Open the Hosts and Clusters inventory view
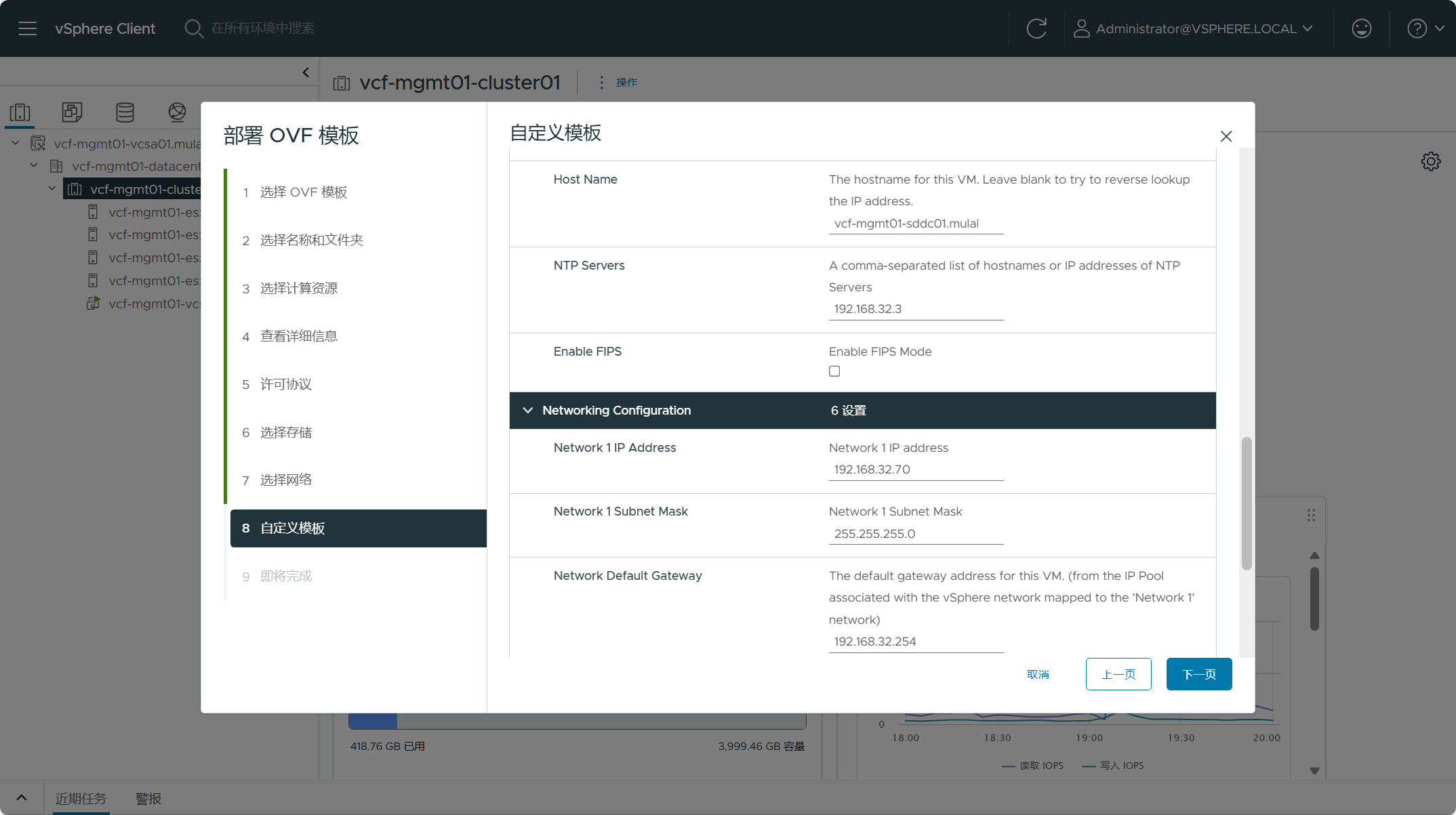 [x=20, y=112]
